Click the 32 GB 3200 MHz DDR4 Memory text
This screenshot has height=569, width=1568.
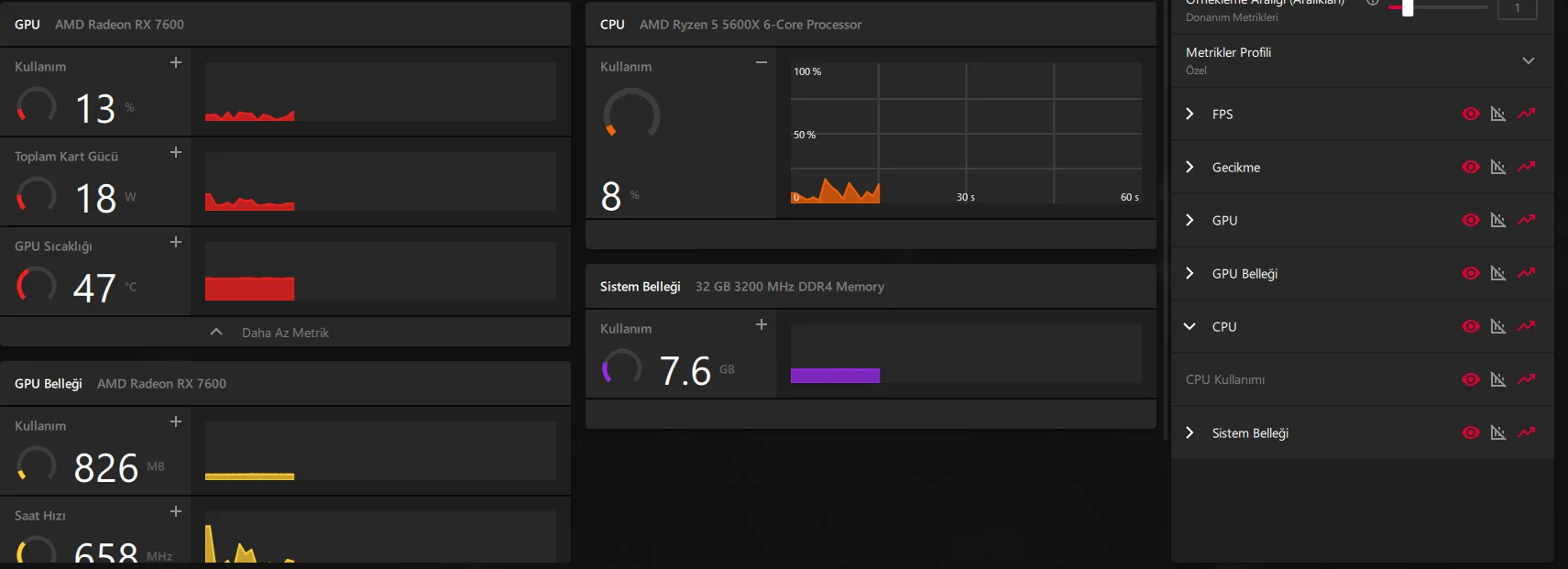point(790,287)
